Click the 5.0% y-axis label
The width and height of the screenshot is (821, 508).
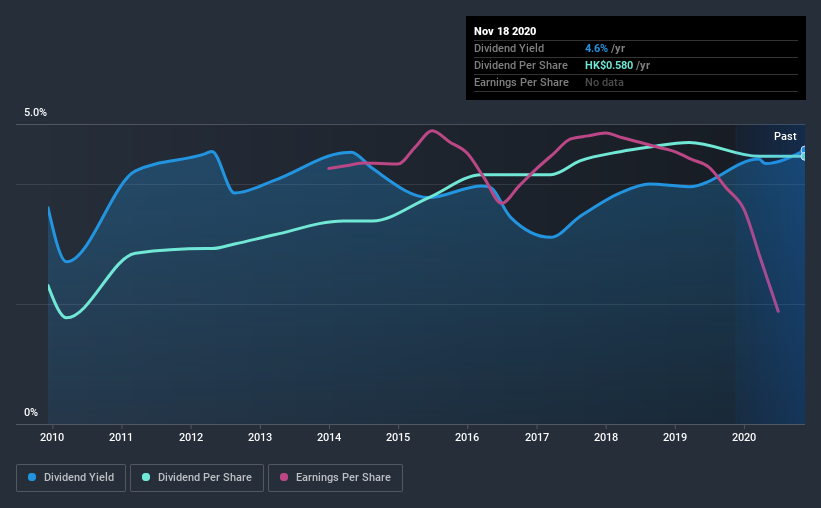pyautogui.click(x=35, y=113)
